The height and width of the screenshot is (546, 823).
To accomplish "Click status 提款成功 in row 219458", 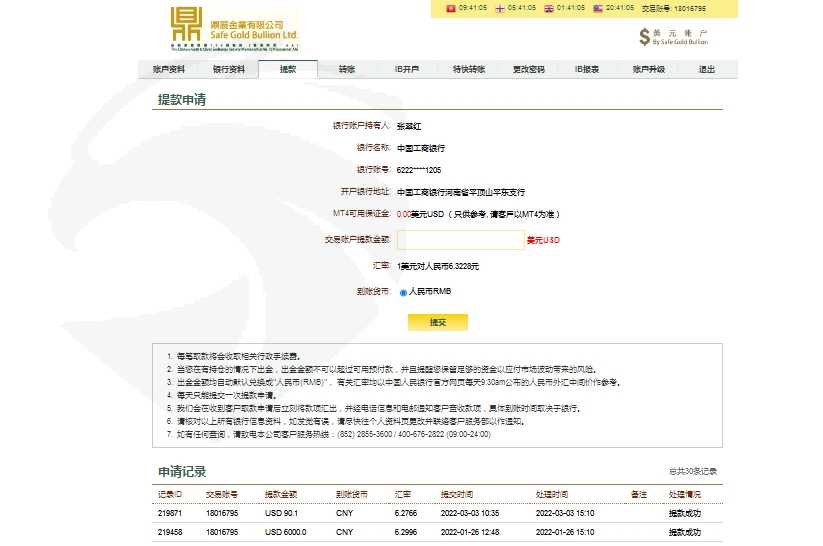I will (x=684, y=532).
